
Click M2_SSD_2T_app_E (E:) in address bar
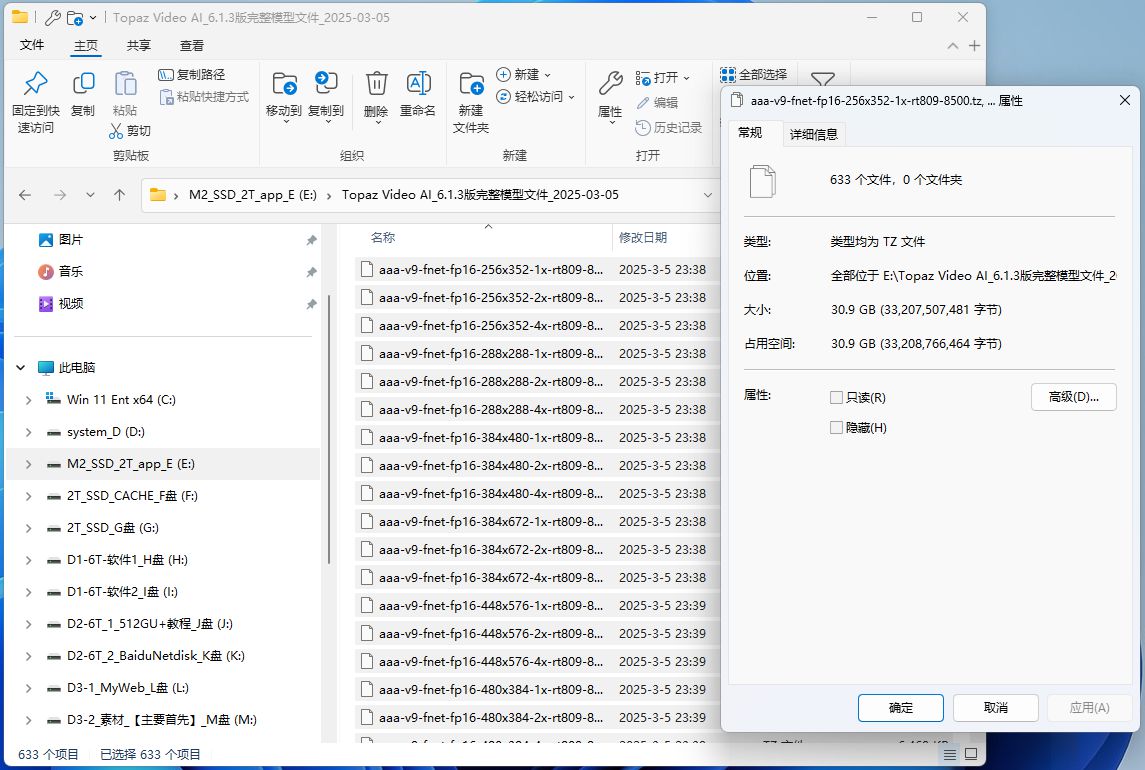(253, 195)
